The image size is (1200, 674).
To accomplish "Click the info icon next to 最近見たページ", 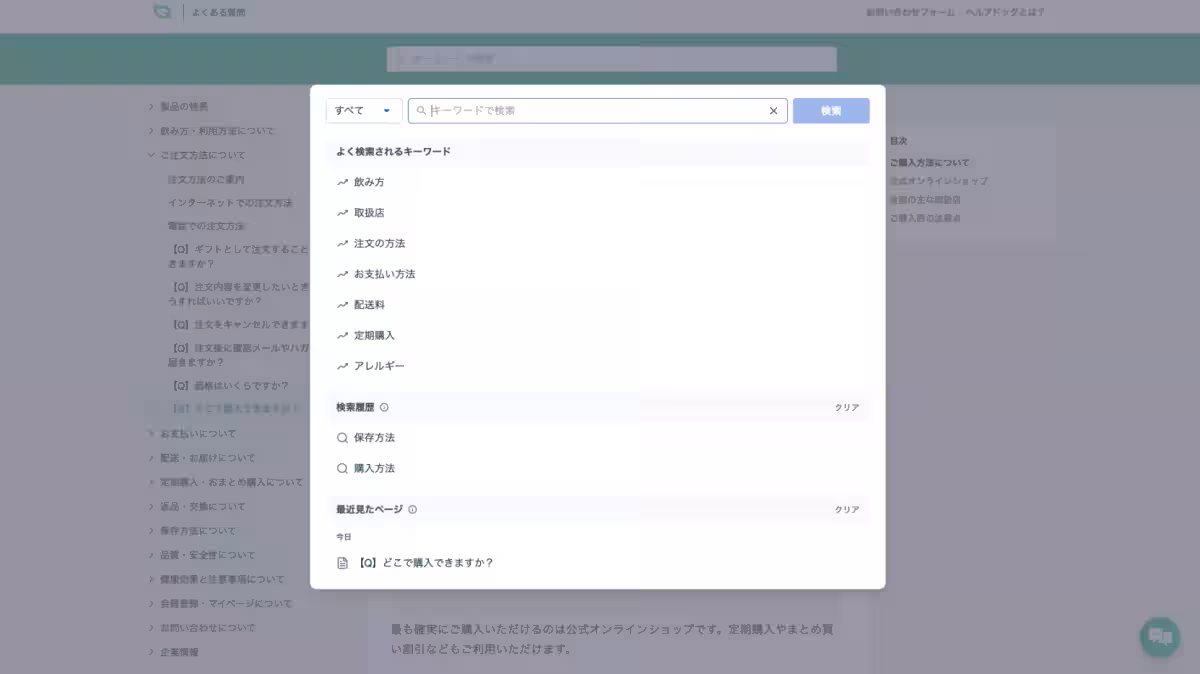I will coord(411,509).
